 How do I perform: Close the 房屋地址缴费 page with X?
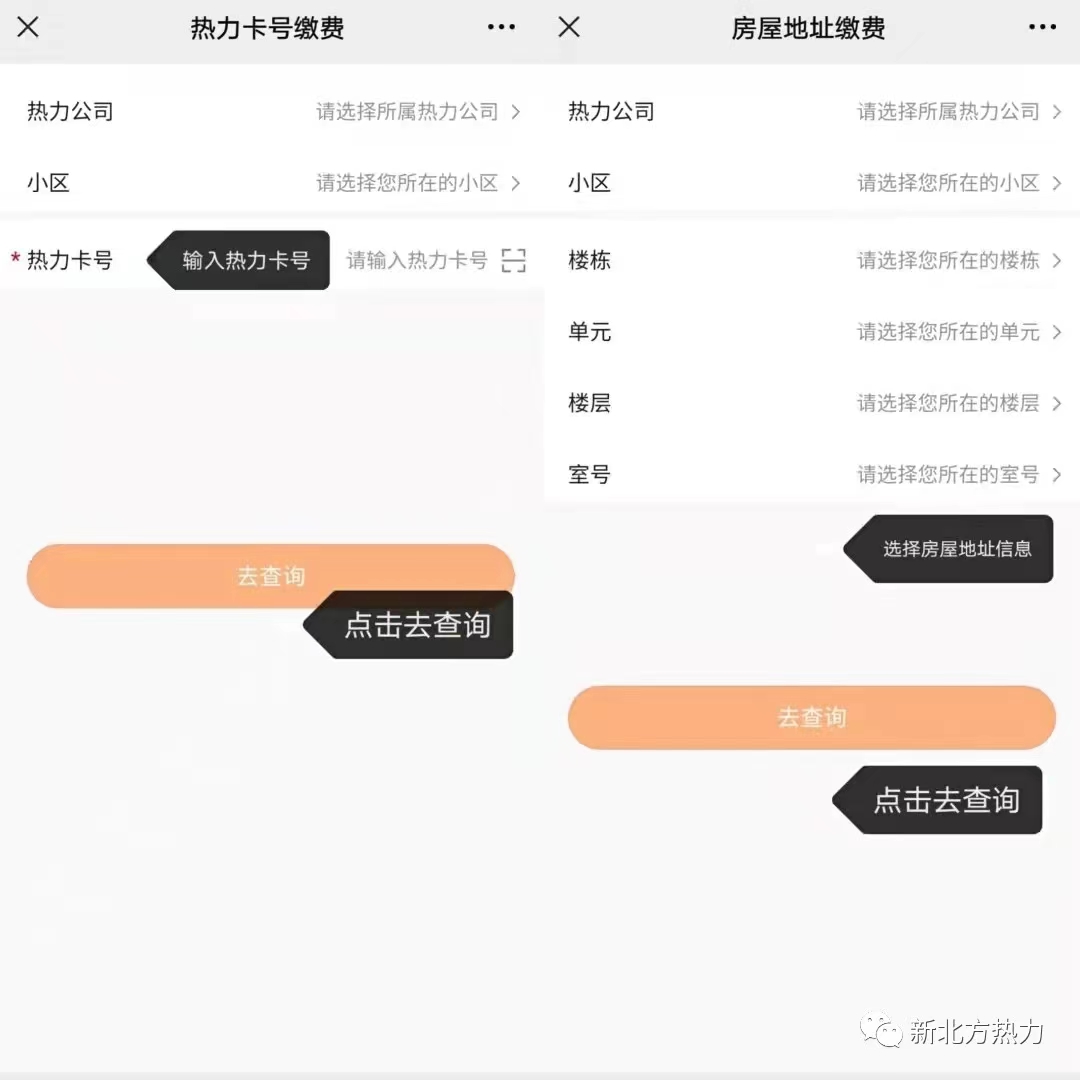pos(569,27)
